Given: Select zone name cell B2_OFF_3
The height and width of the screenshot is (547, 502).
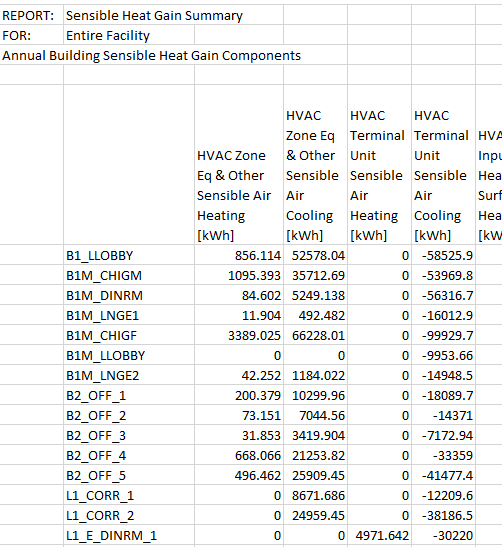Looking at the screenshot, I should coord(129,435).
